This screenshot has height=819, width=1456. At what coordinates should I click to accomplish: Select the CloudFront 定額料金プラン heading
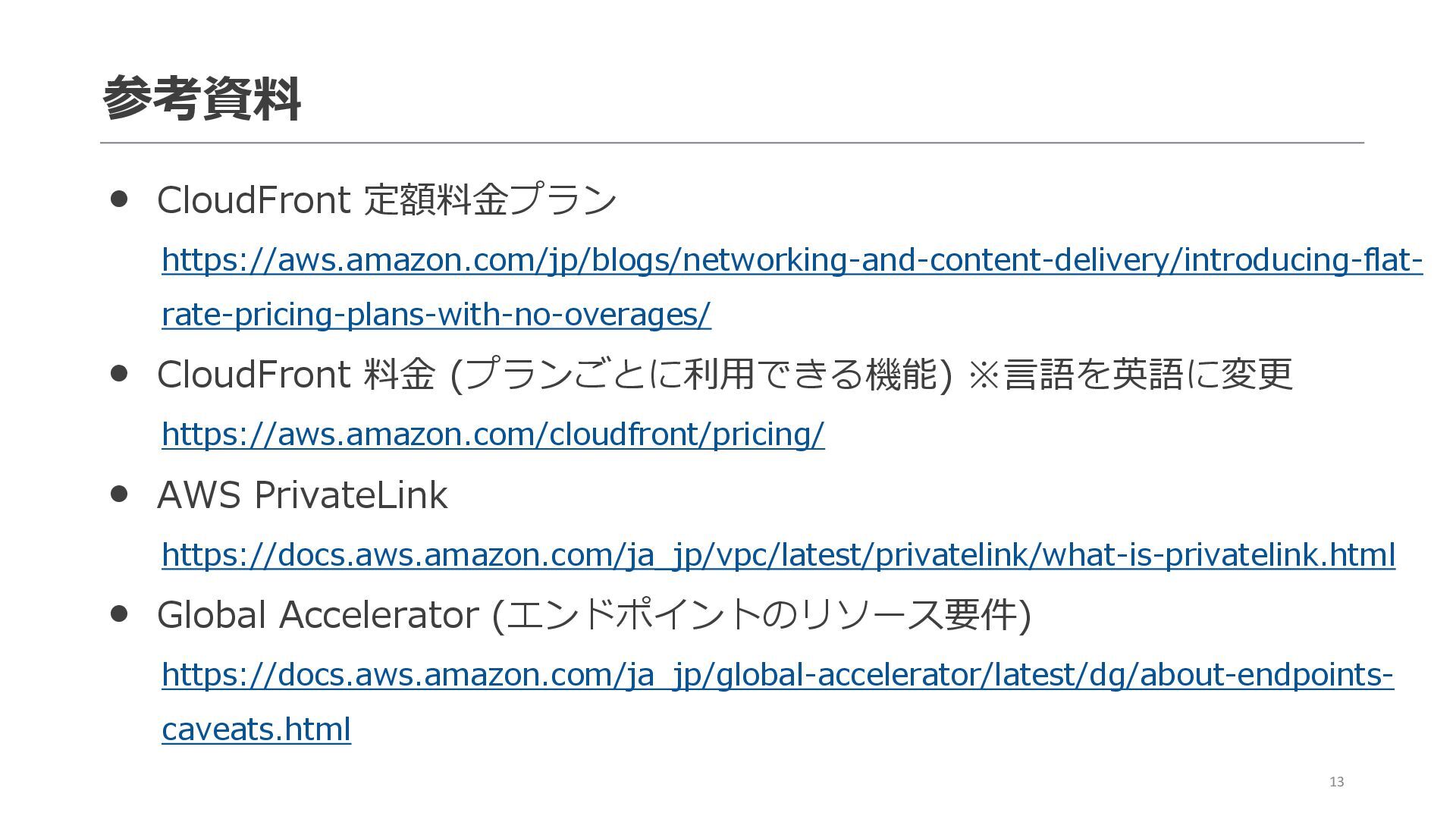point(387,200)
